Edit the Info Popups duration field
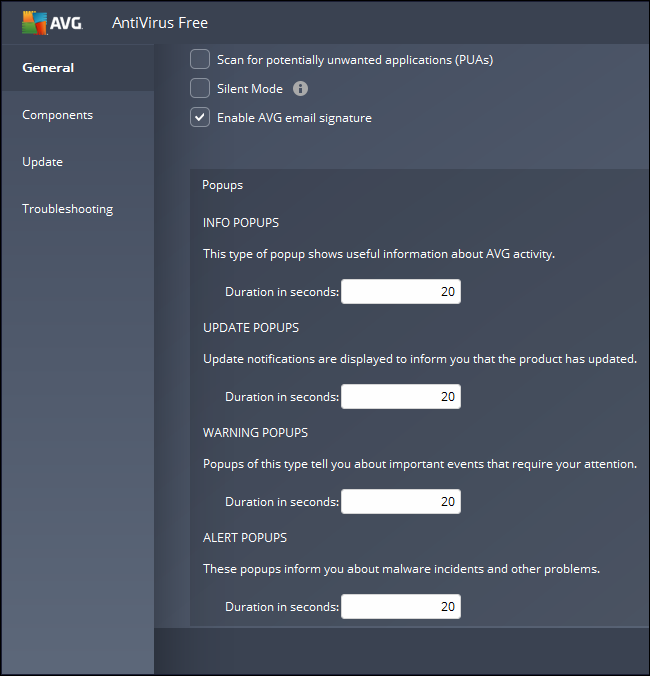The width and height of the screenshot is (650, 676). pyautogui.click(x=401, y=291)
